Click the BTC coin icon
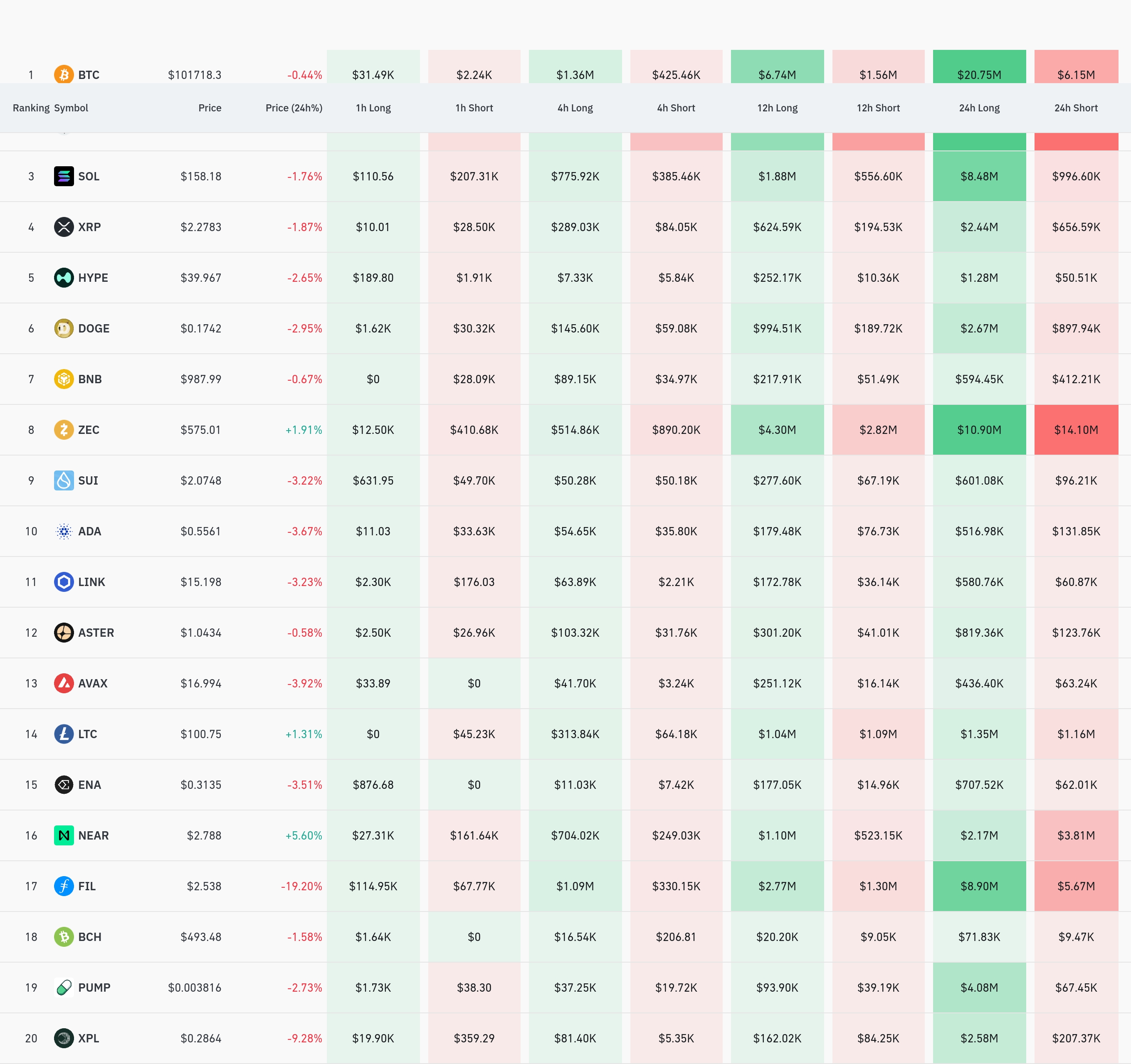 [x=64, y=74]
